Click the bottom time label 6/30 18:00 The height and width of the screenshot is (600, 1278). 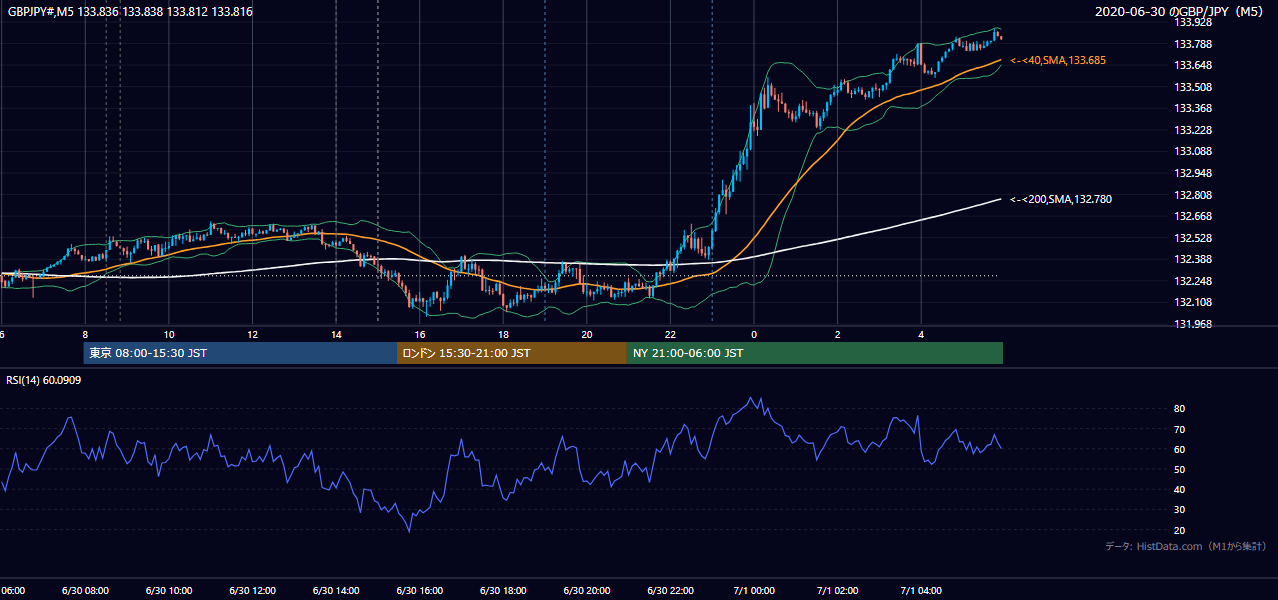point(503,591)
